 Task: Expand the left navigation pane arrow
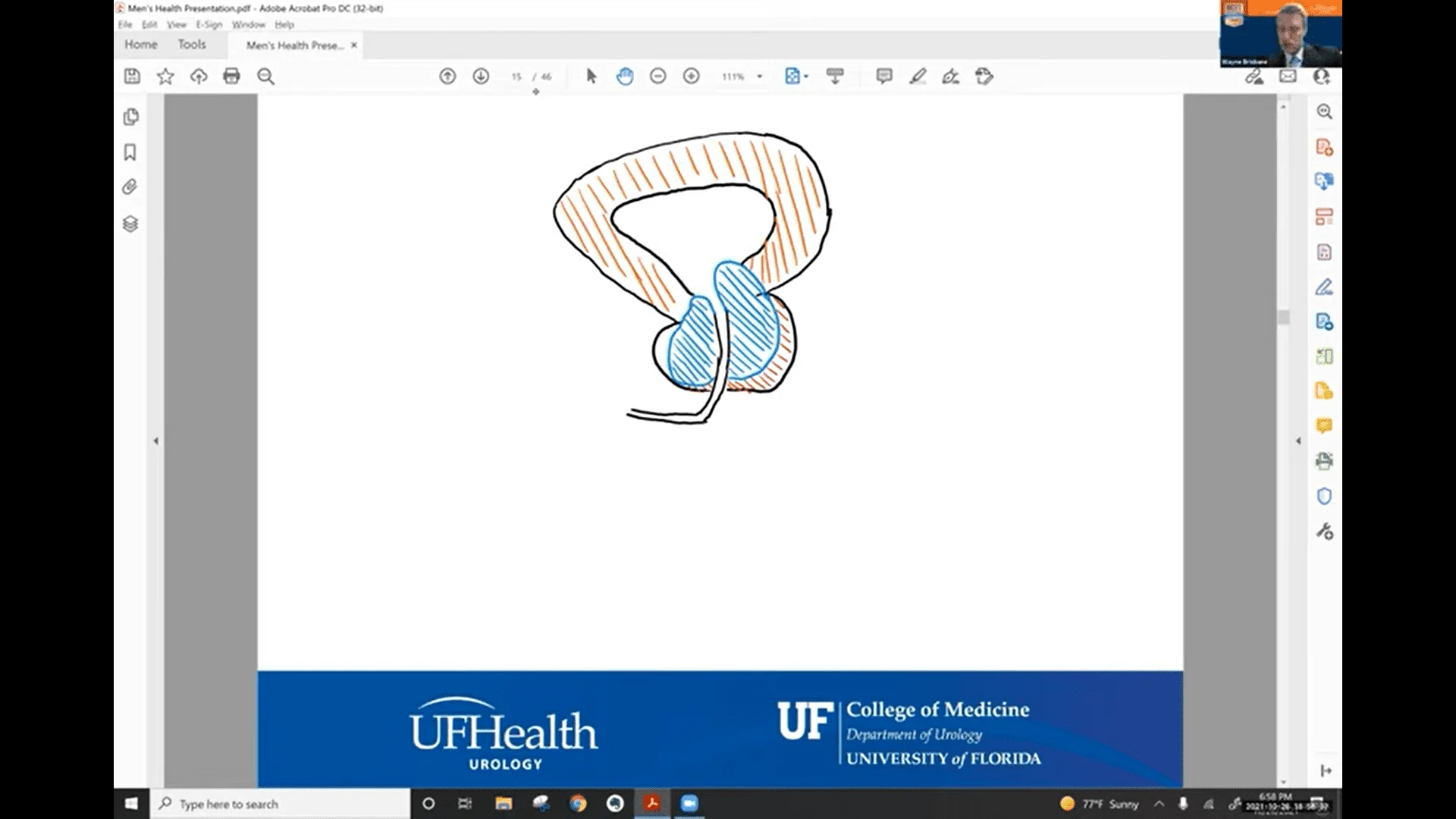[x=156, y=441]
